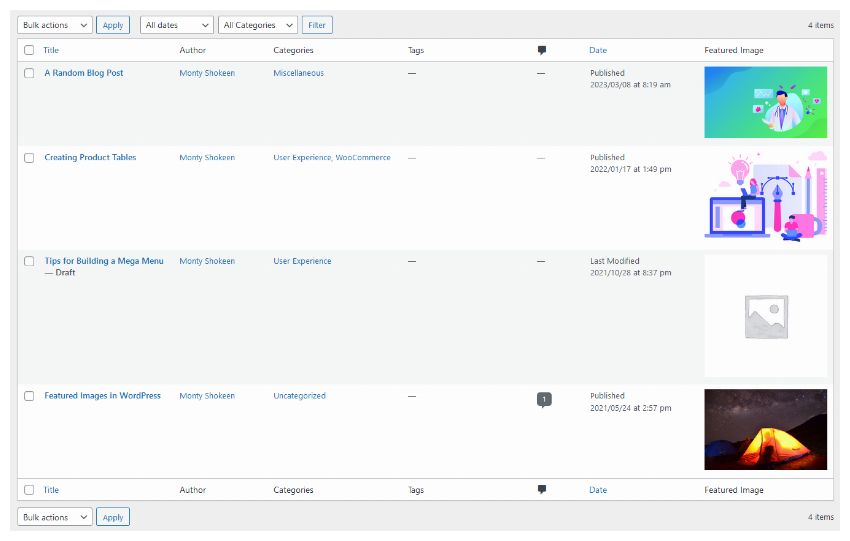Filter by the Uncategorized category link
Image resolution: width=850 pixels, height=541 pixels.
tap(300, 396)
